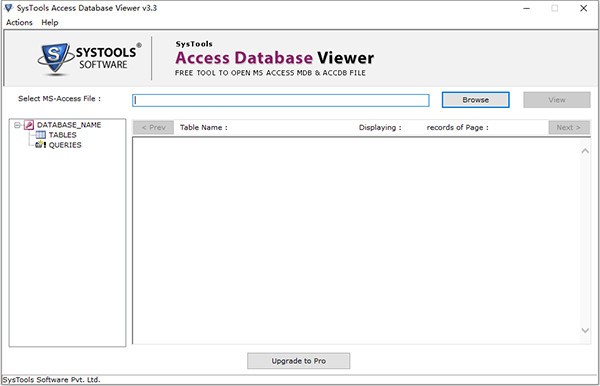The width and height of the screenshot is (600, 386).
Task: Click the SysTools Software shield logo
Action: click(x=55, y=58)
